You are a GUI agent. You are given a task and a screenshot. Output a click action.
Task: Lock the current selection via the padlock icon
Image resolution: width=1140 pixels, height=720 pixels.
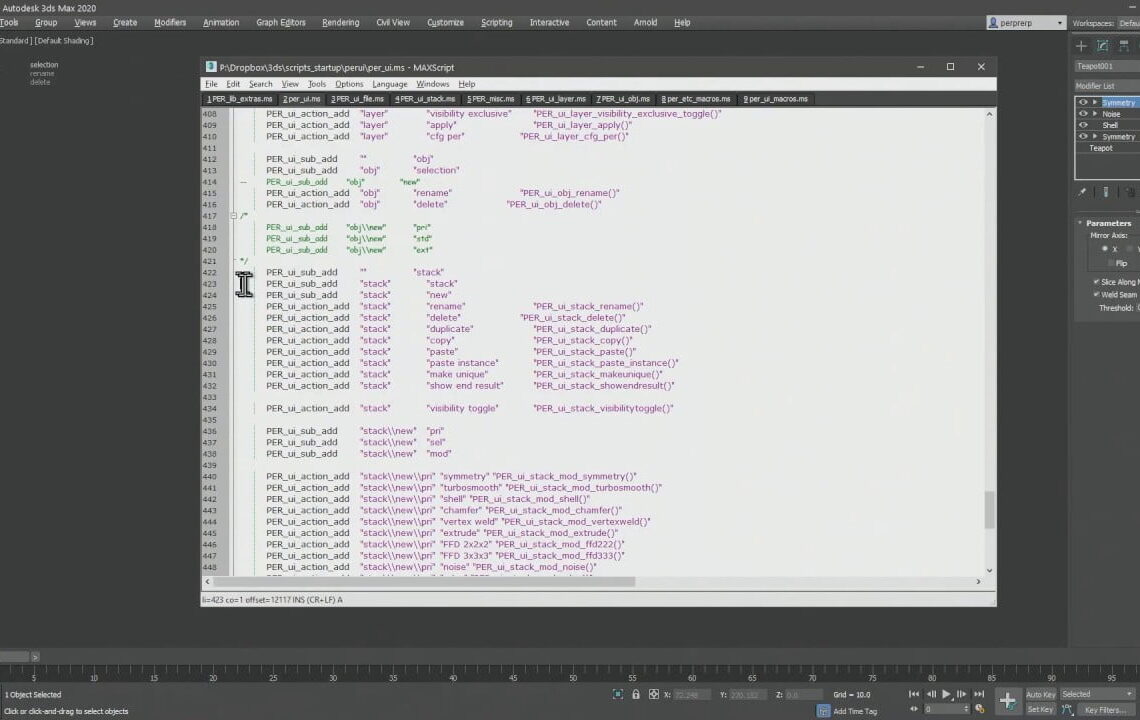tap(636, 694)
